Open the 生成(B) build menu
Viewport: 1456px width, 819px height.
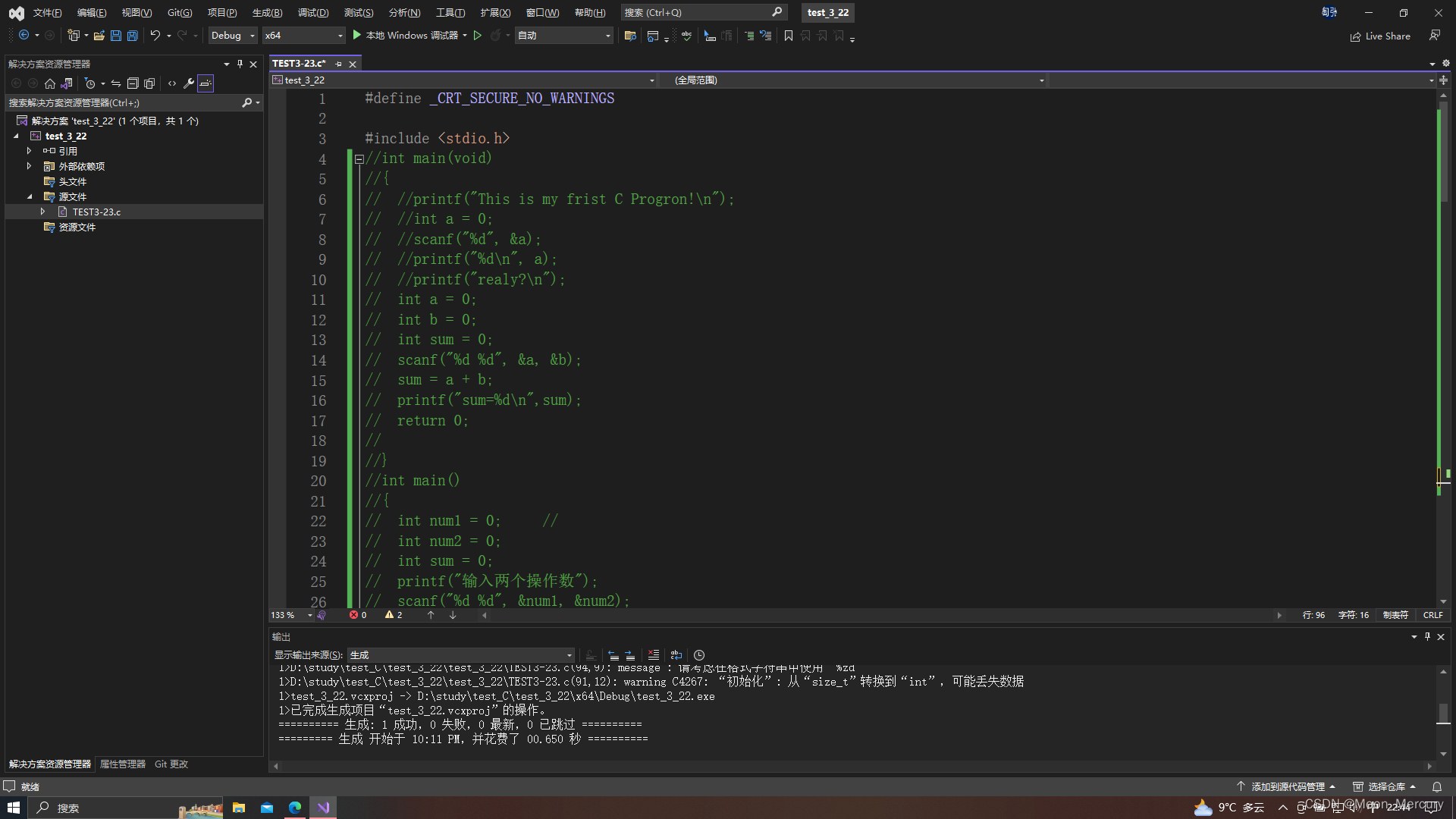point(267,13)
